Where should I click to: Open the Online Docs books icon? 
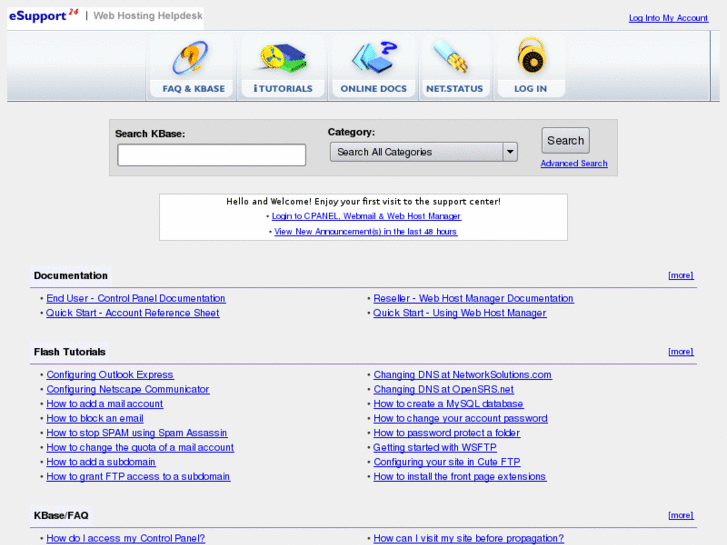pos(374,57)
